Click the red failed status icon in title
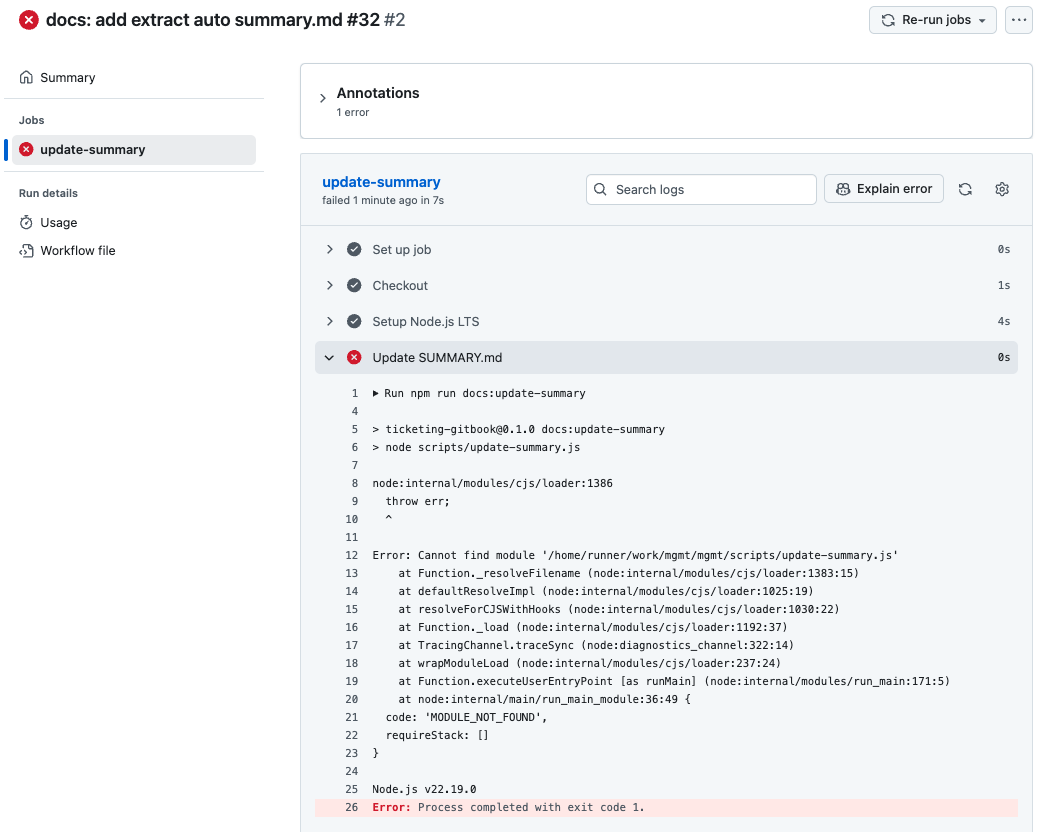This screenshot has width=1048, height=832. coord(29,20)
